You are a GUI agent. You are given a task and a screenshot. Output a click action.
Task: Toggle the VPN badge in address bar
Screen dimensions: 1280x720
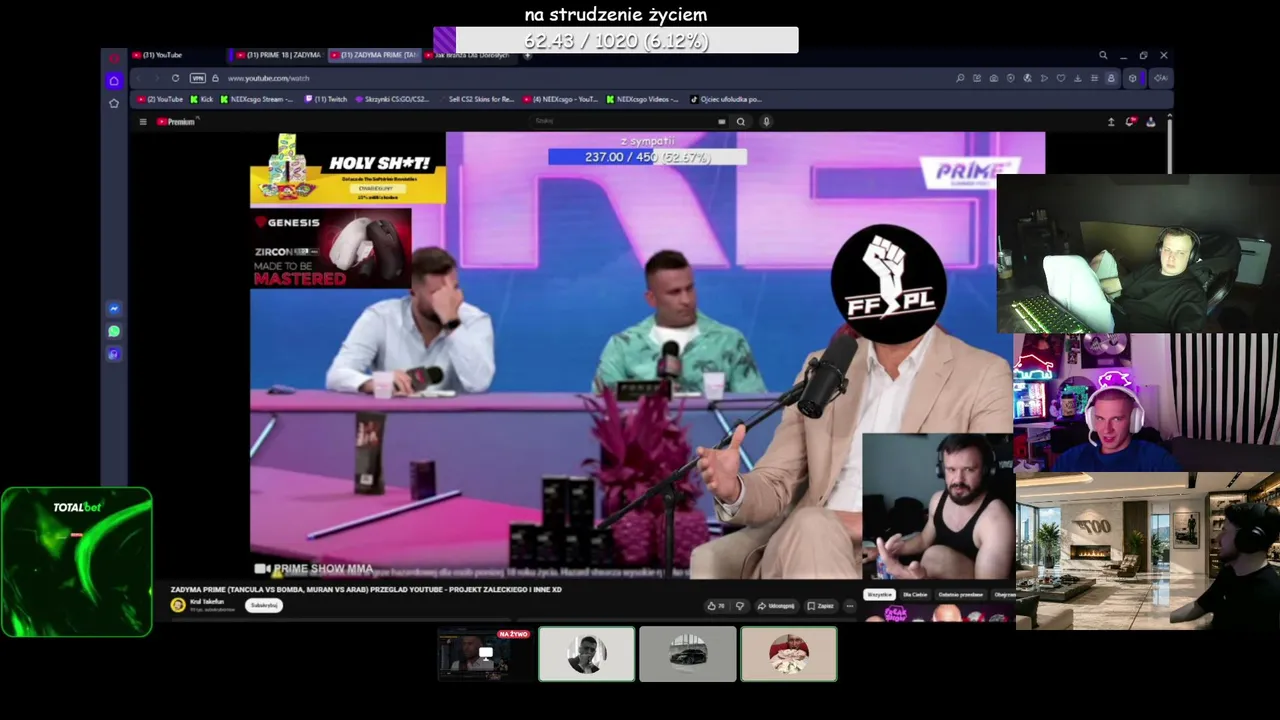[197, 78]
